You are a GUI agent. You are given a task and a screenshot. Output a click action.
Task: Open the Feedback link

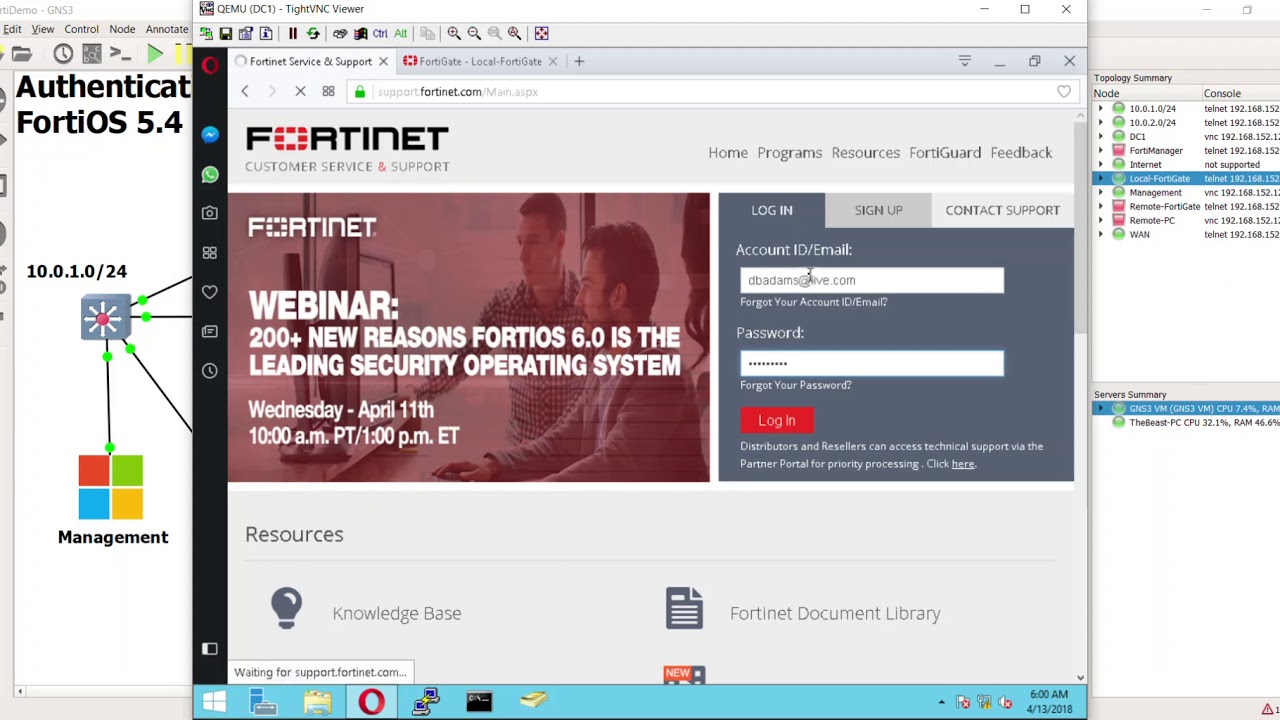pos(1021,153)
